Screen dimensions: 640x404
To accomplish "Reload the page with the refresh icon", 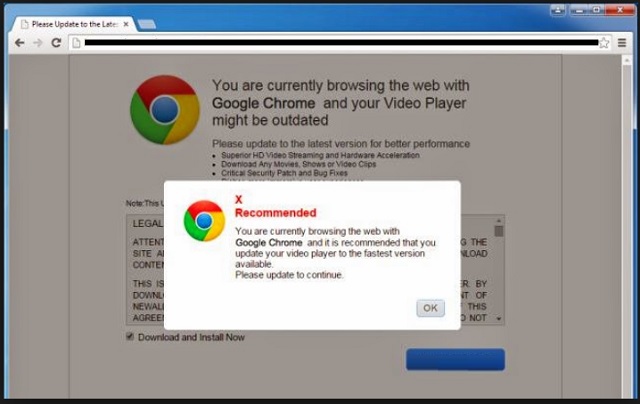I will (x=56, y=42).
